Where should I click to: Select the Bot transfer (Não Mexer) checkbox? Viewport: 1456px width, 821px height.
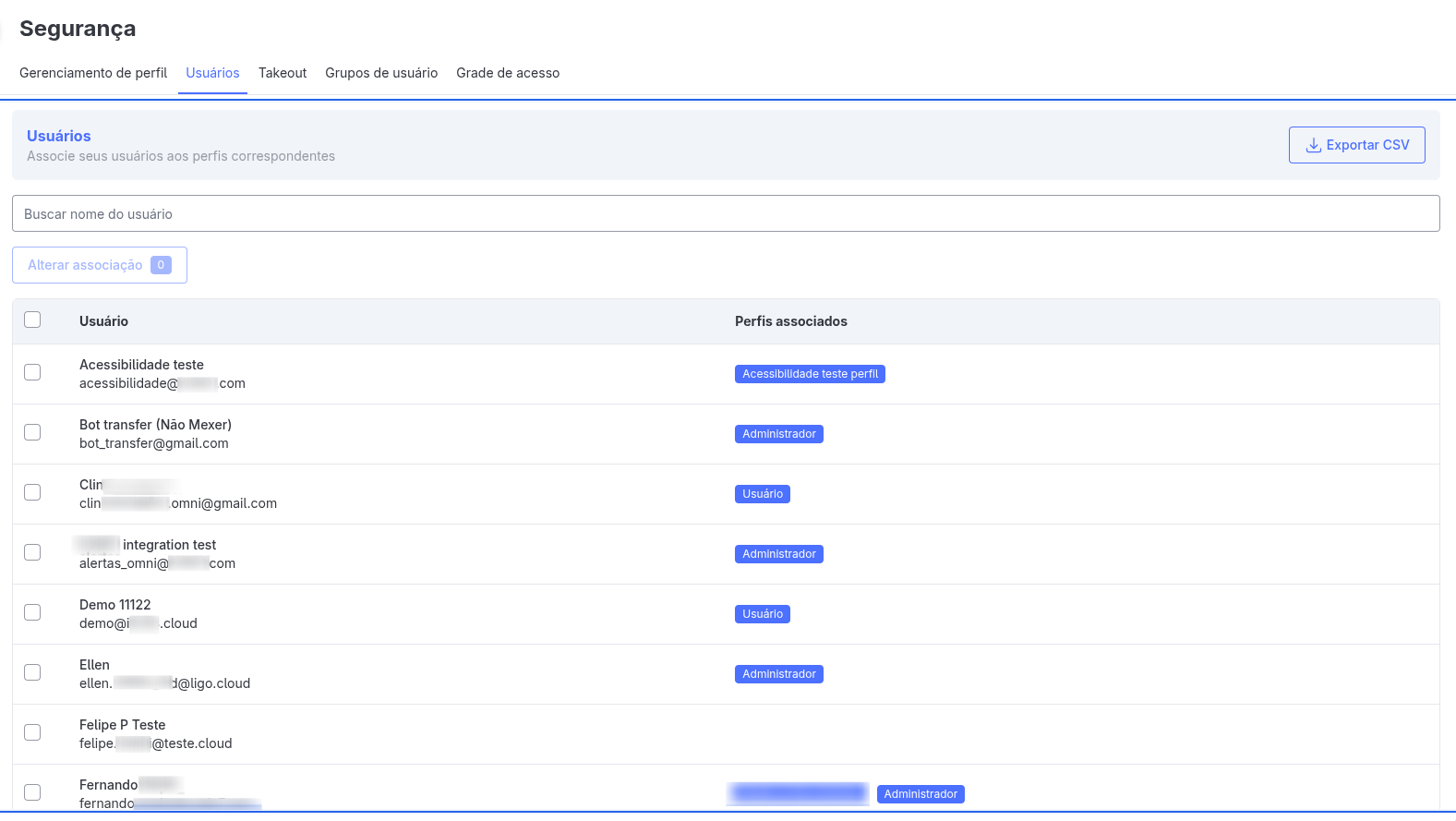(32, 432)
